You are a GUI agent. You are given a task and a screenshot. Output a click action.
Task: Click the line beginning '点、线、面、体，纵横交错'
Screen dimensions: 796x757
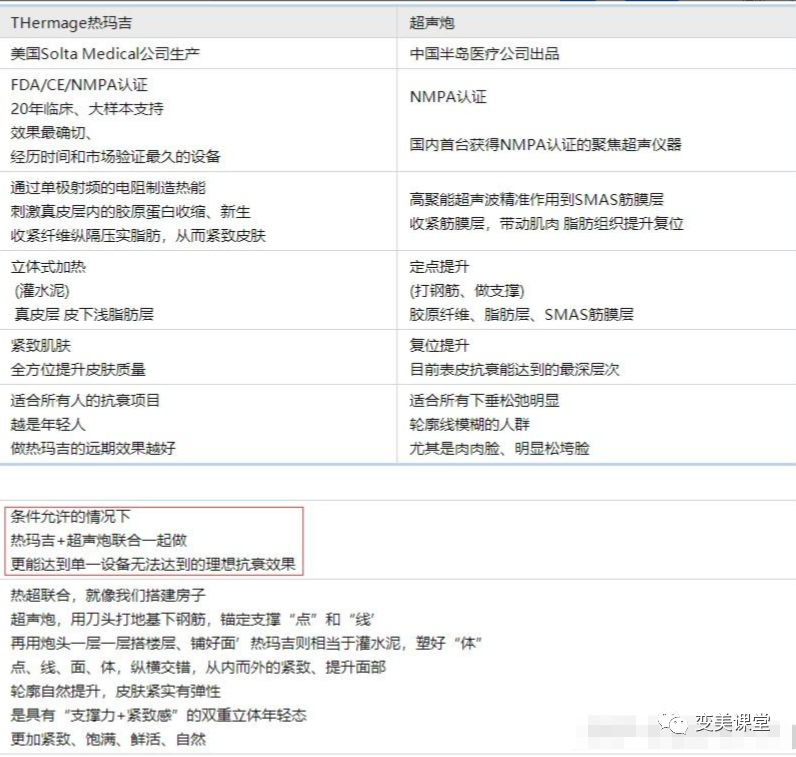[x=198, y=667]
